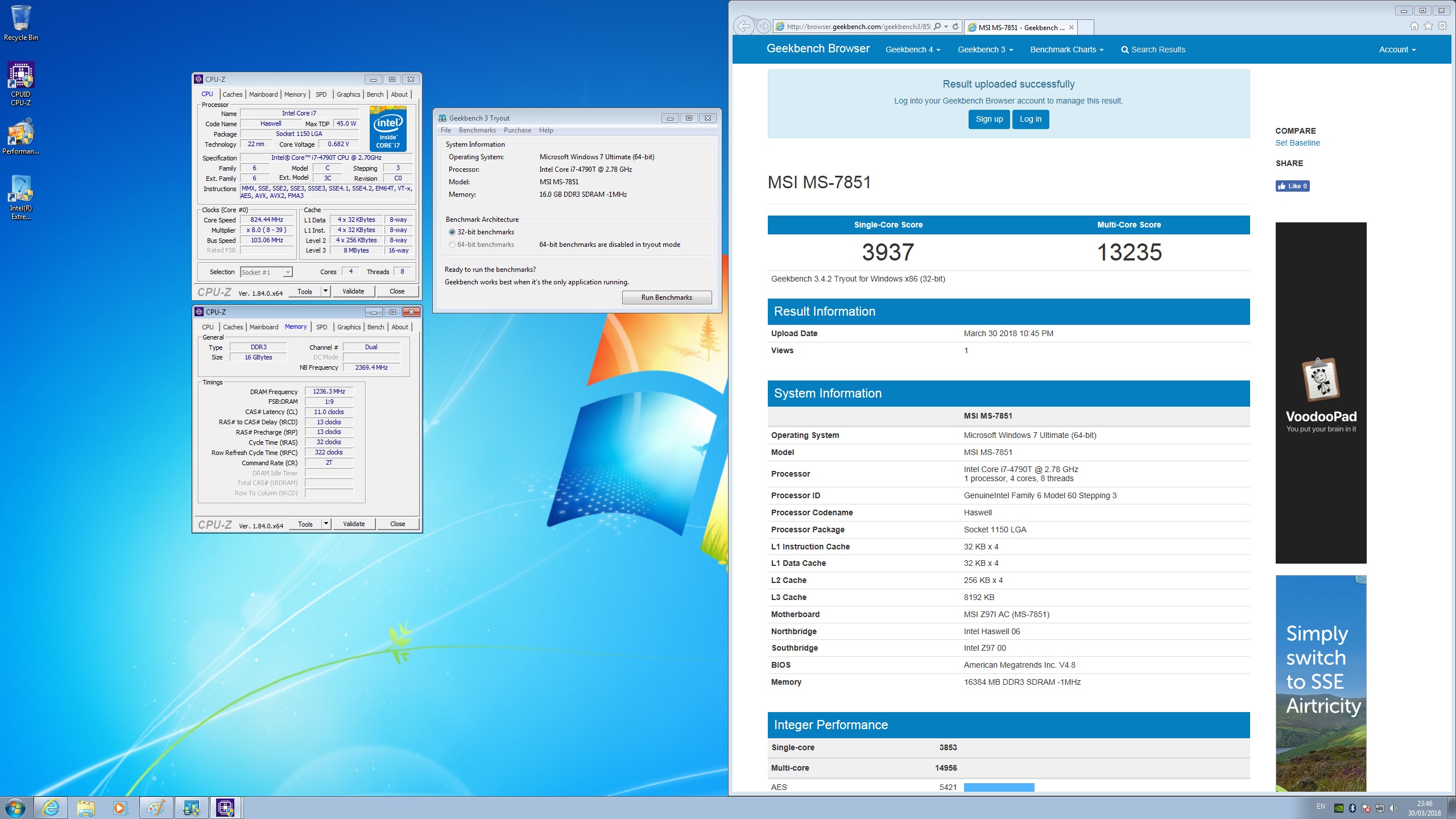Click the address bar search magnifier

point(937,26)
